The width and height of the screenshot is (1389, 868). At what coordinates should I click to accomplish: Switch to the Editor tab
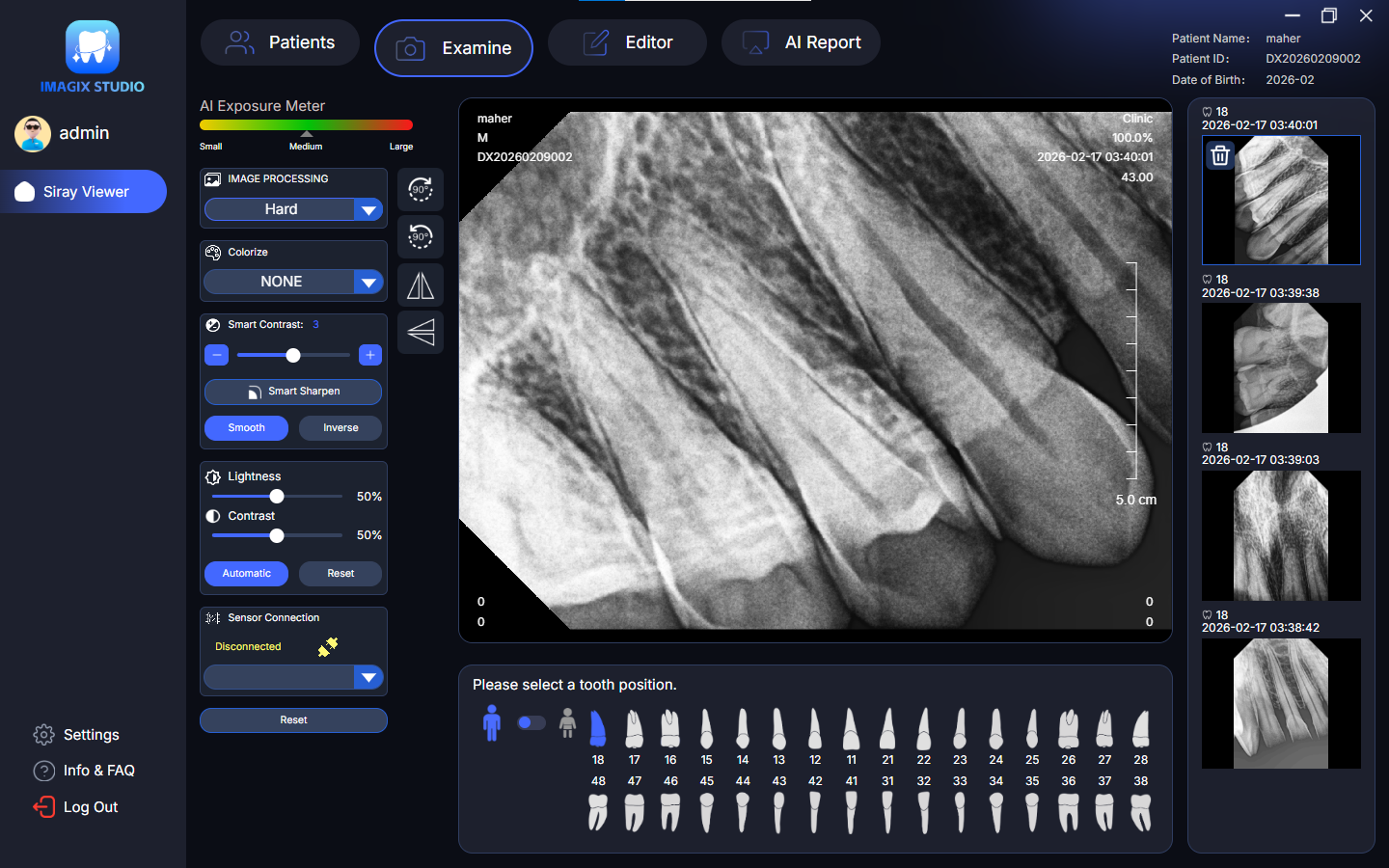[x=628, y=42]
